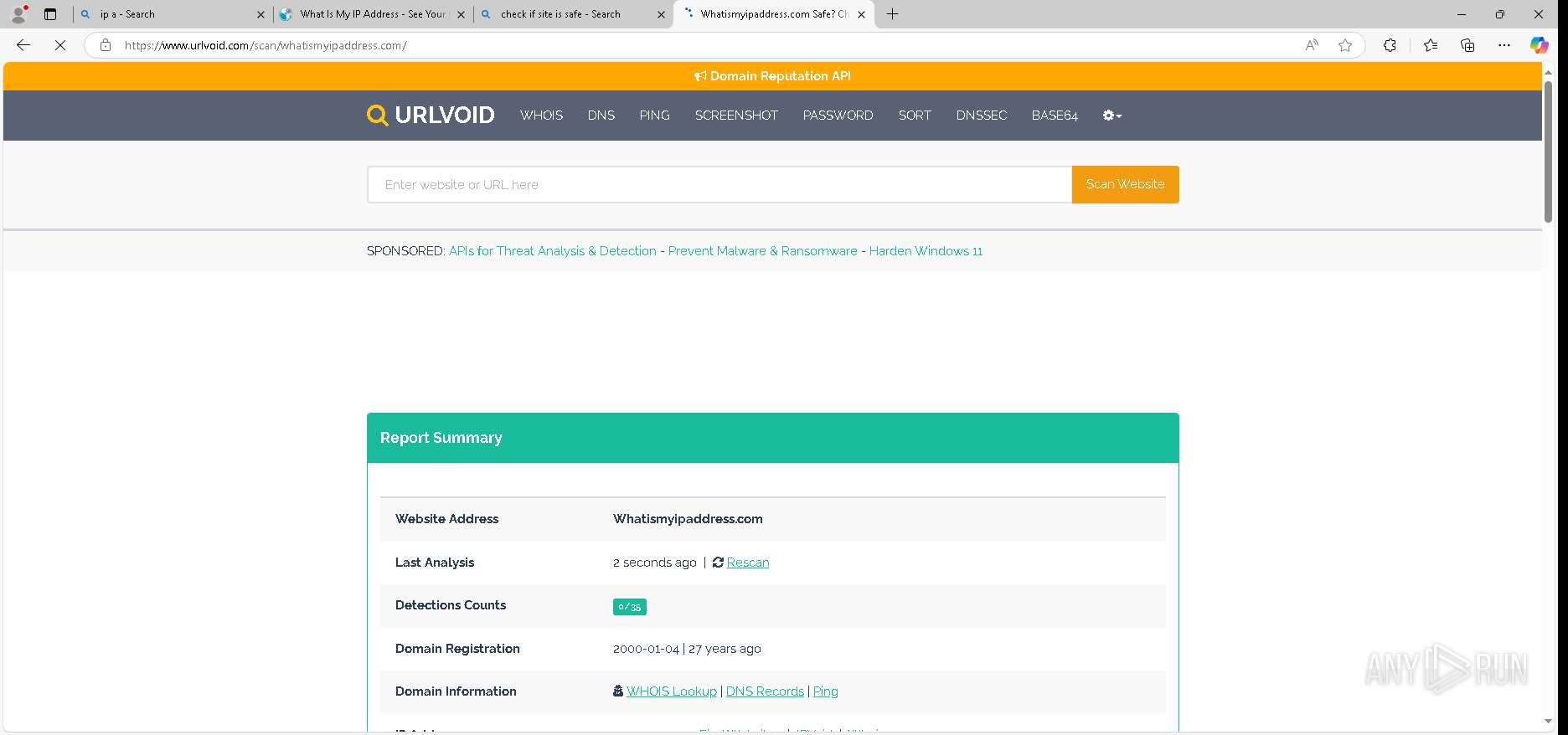1568x735 pixels.
Task: Expand the gear settings dropdown in navbar
Action: pos(1112,116)
